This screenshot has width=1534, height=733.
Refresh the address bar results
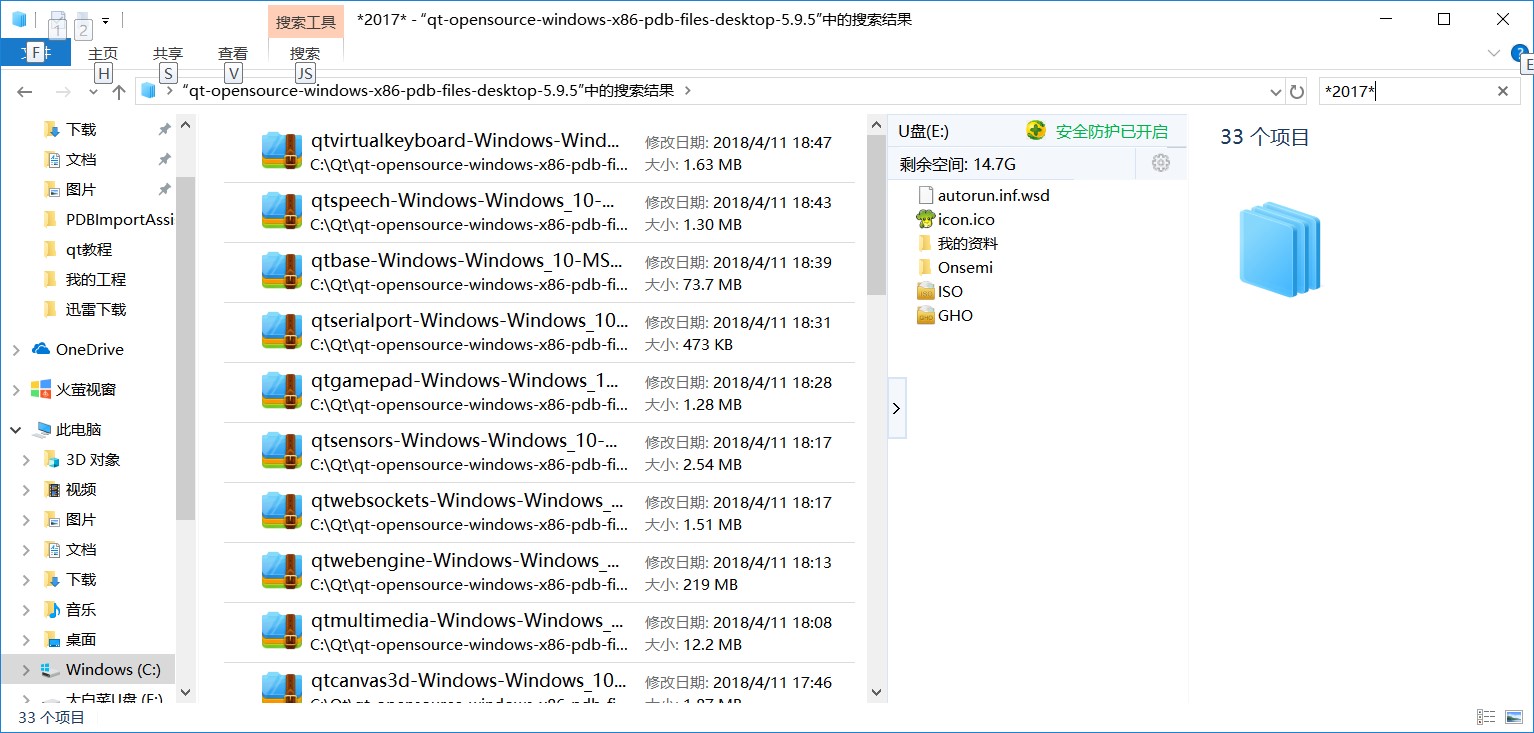1297,91
